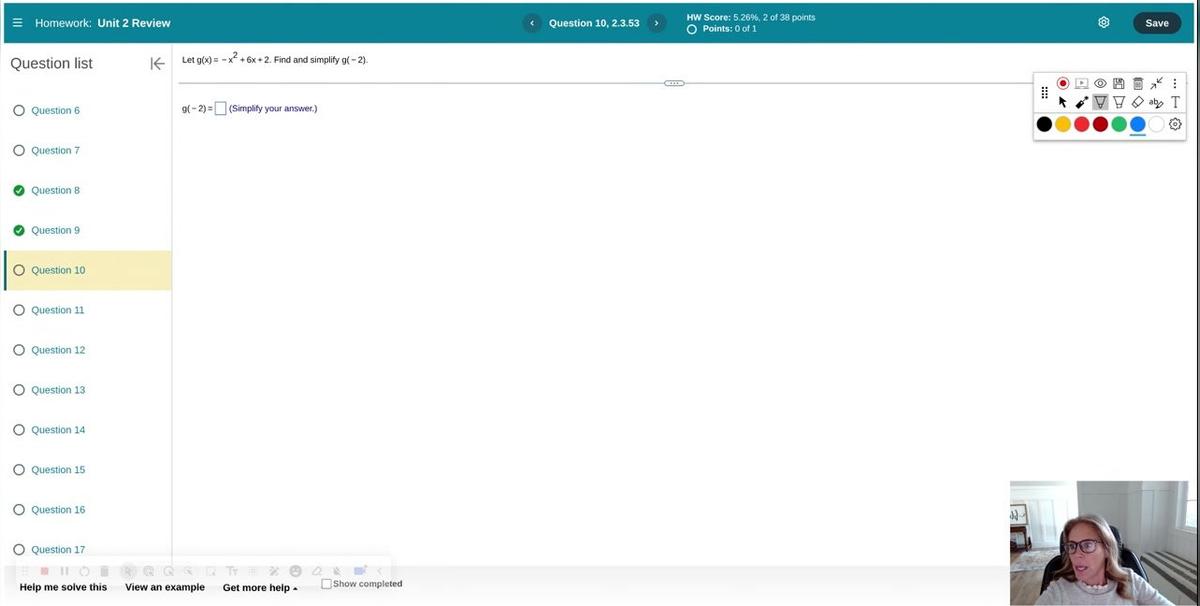Click Help me solve this
The image size is (1200, 606).
click(63, 587)
